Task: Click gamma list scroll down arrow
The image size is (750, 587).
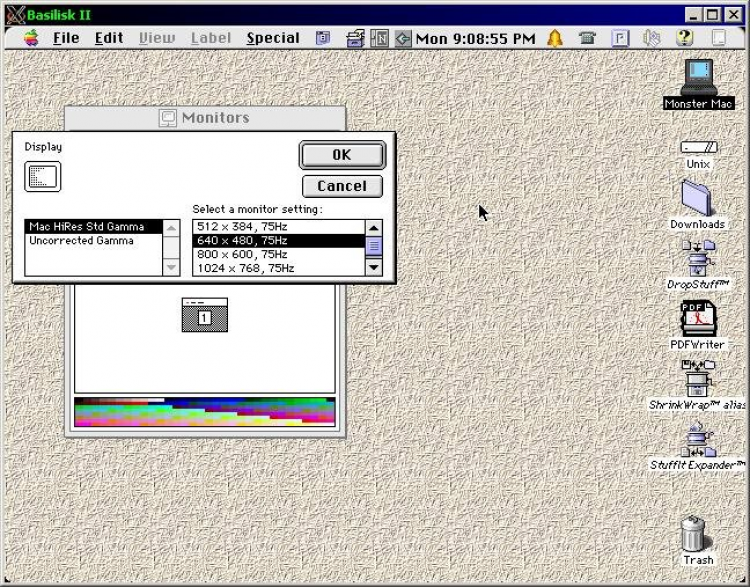Action: 171,267
